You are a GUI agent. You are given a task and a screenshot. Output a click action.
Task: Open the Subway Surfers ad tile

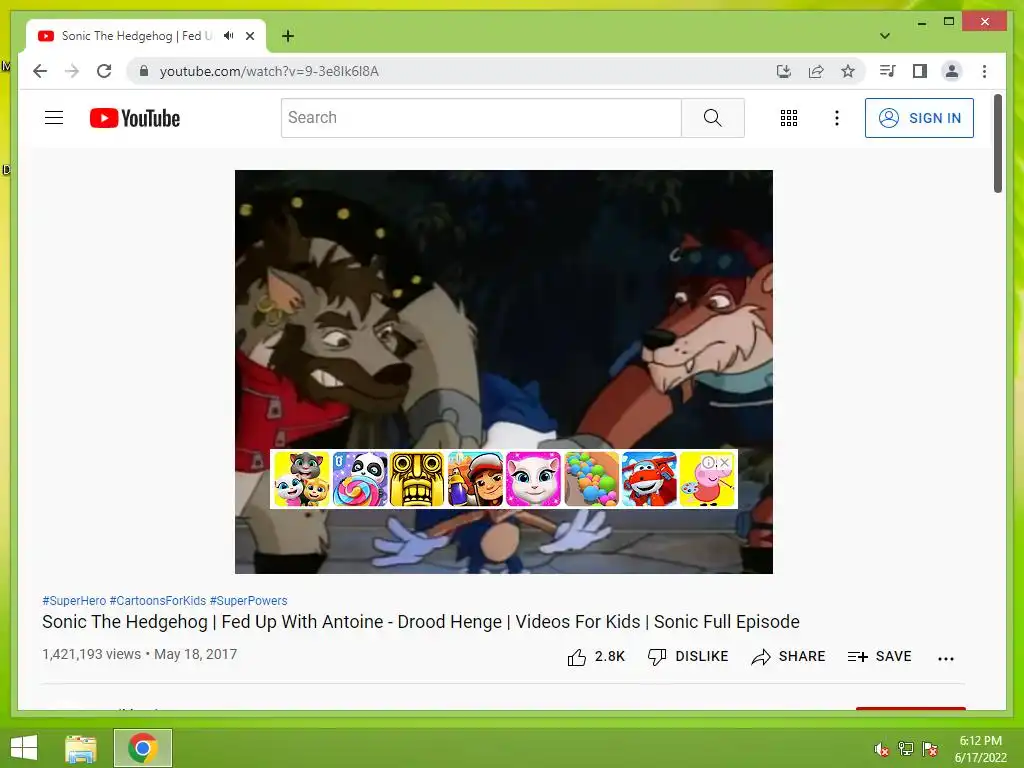click(x=475, y=479)
